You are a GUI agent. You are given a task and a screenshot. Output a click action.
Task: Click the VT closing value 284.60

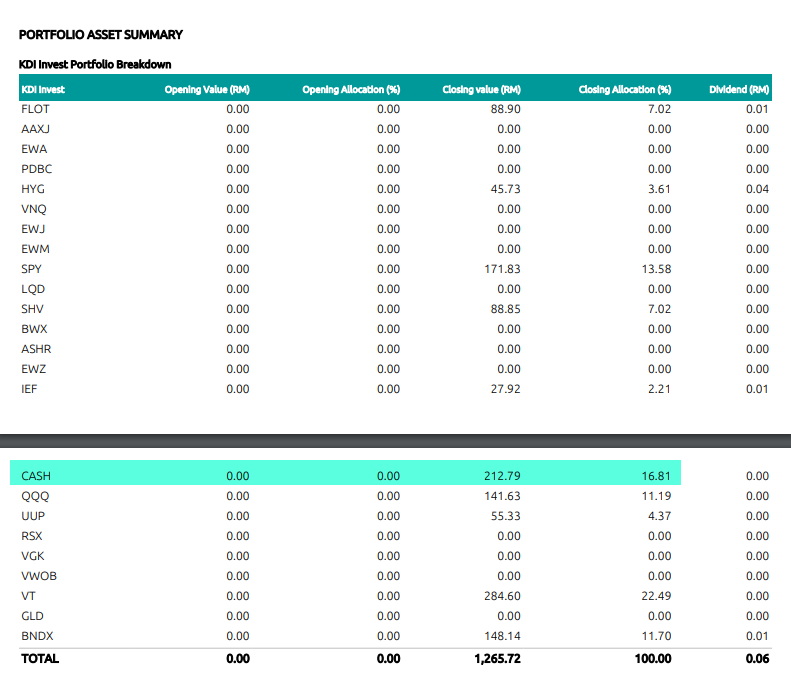[502, 596]
